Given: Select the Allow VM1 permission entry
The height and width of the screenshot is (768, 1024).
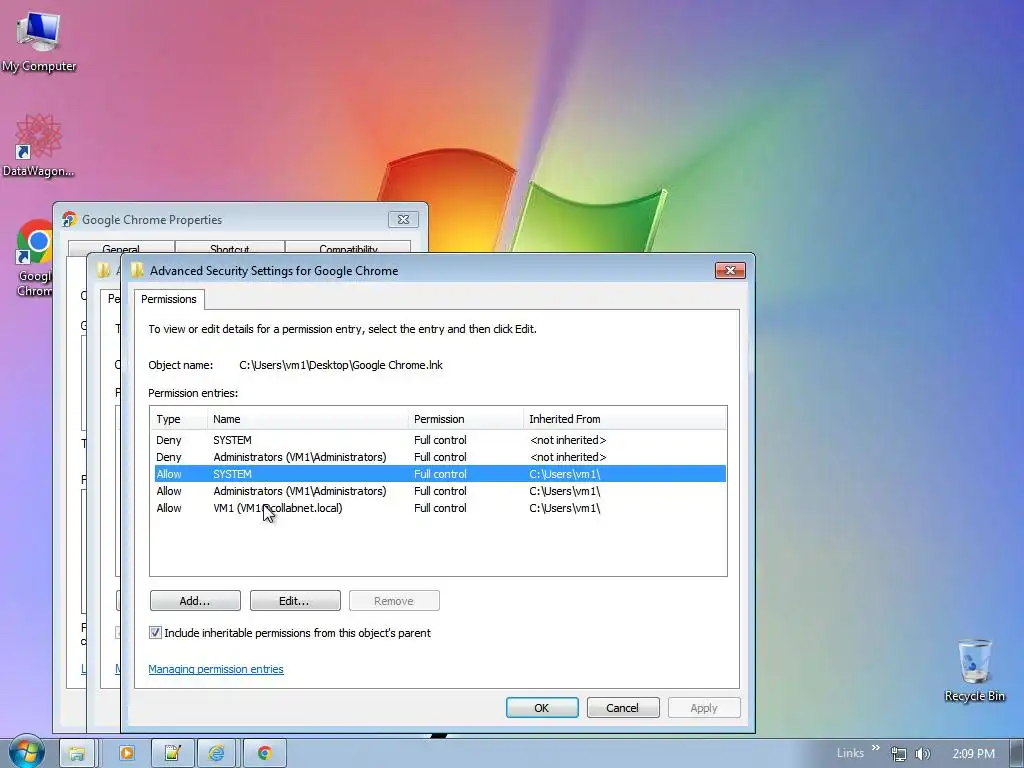Looking at the screenshot, I should pos(440,508).
